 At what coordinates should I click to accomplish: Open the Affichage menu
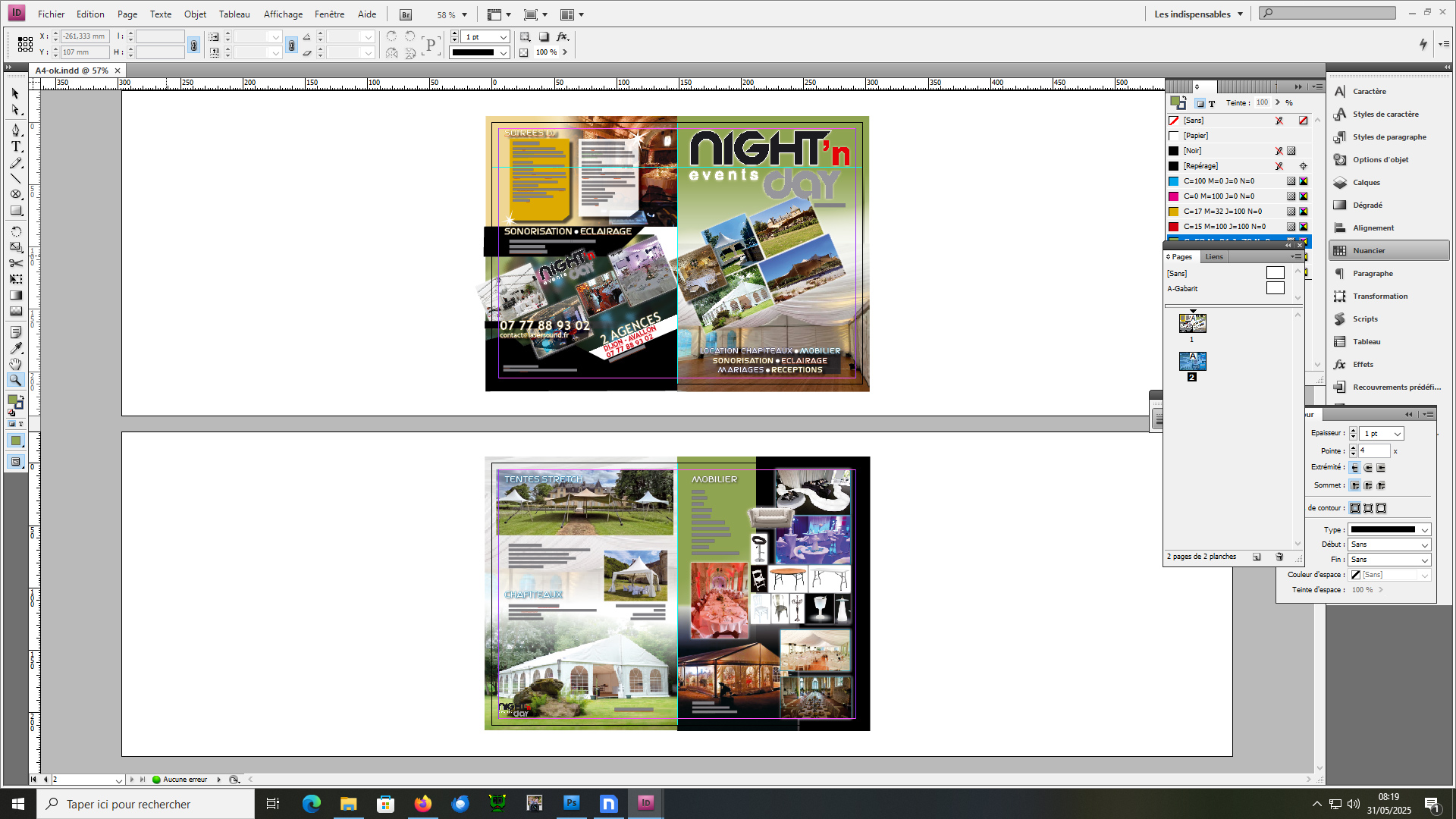tap(283, 14)
